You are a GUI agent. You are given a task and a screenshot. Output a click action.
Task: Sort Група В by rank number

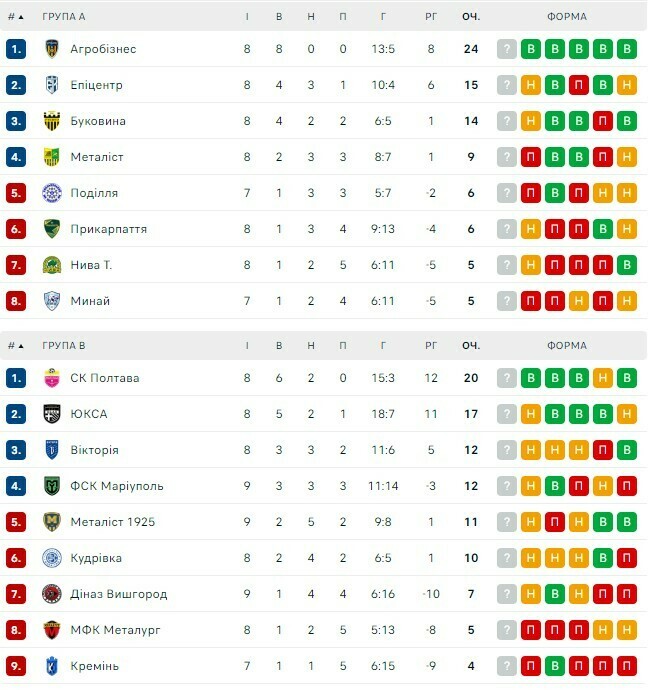(x=15, y=346)
